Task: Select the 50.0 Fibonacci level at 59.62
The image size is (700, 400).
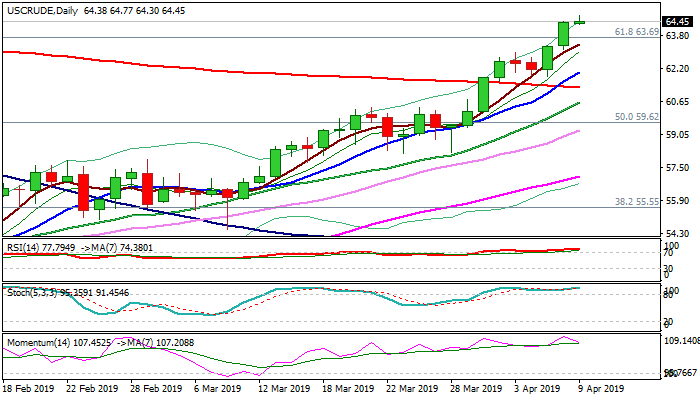Action: (636, 117)
